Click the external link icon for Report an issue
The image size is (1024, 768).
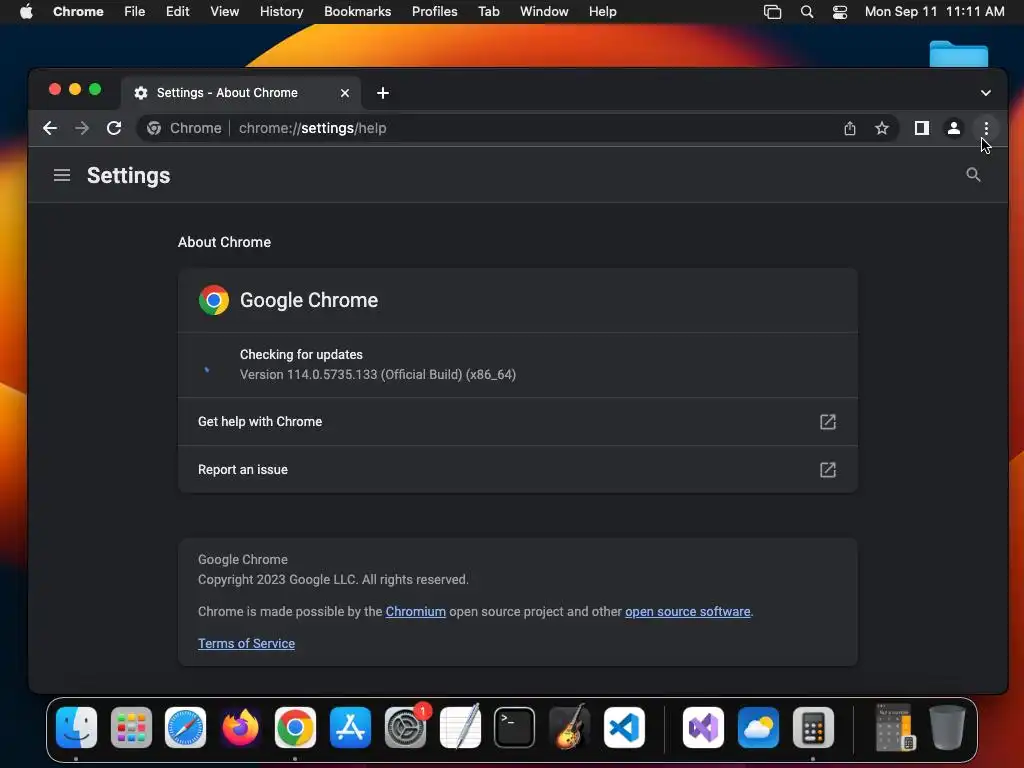coord(827,470)
